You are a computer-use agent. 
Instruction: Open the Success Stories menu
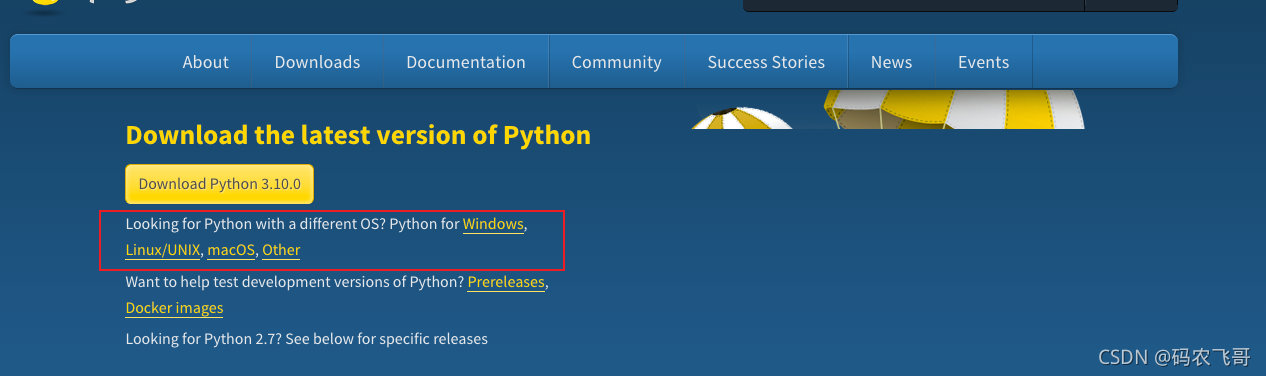click(766, 62)
